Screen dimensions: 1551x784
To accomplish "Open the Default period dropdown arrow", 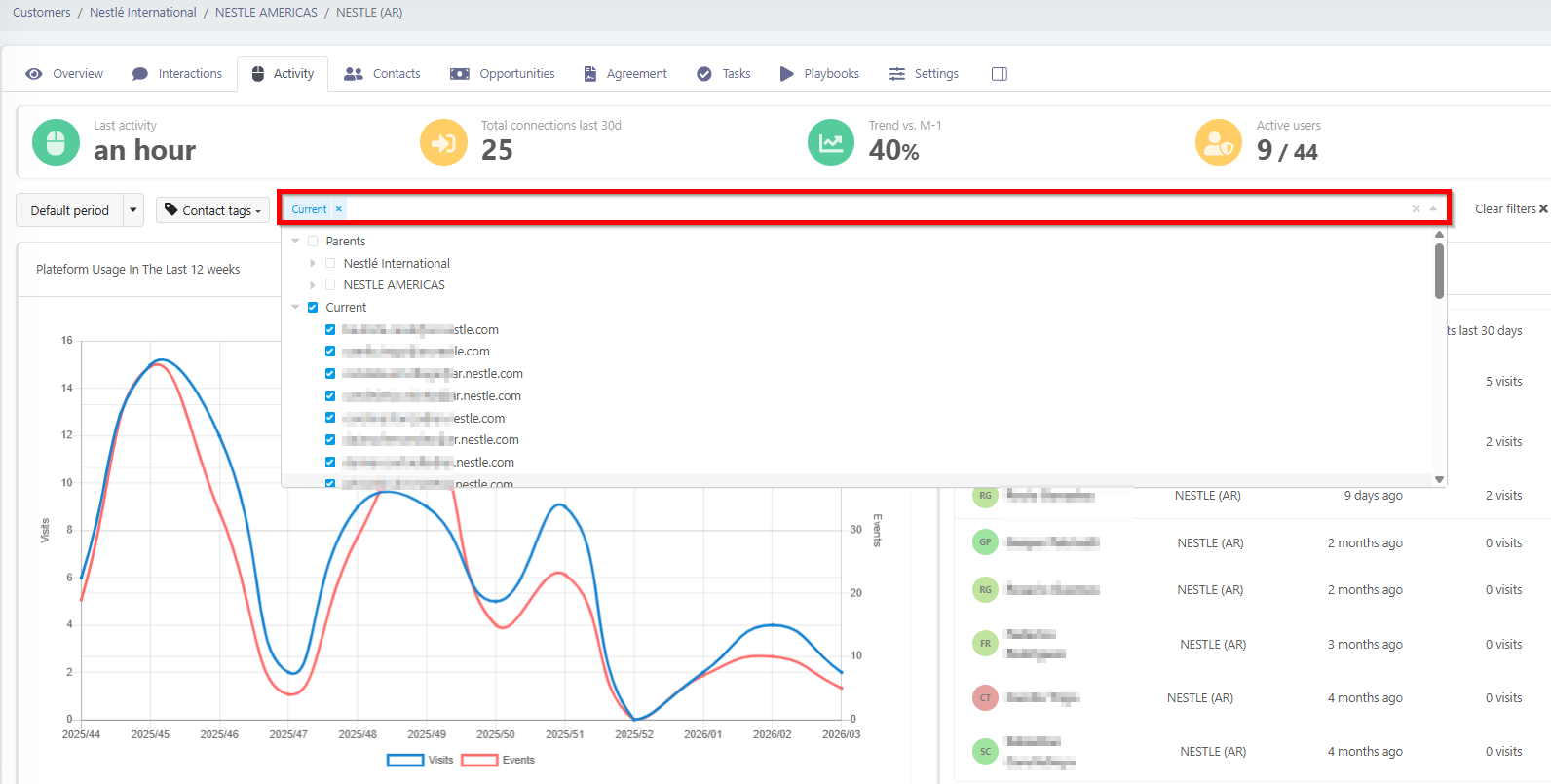I will 133,210.
